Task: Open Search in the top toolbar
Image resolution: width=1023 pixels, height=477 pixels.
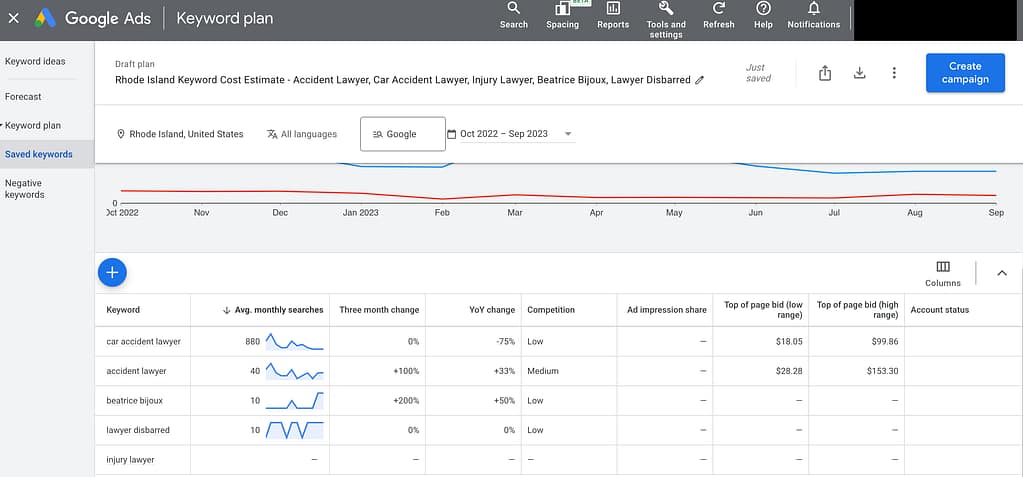Action: 513,16
